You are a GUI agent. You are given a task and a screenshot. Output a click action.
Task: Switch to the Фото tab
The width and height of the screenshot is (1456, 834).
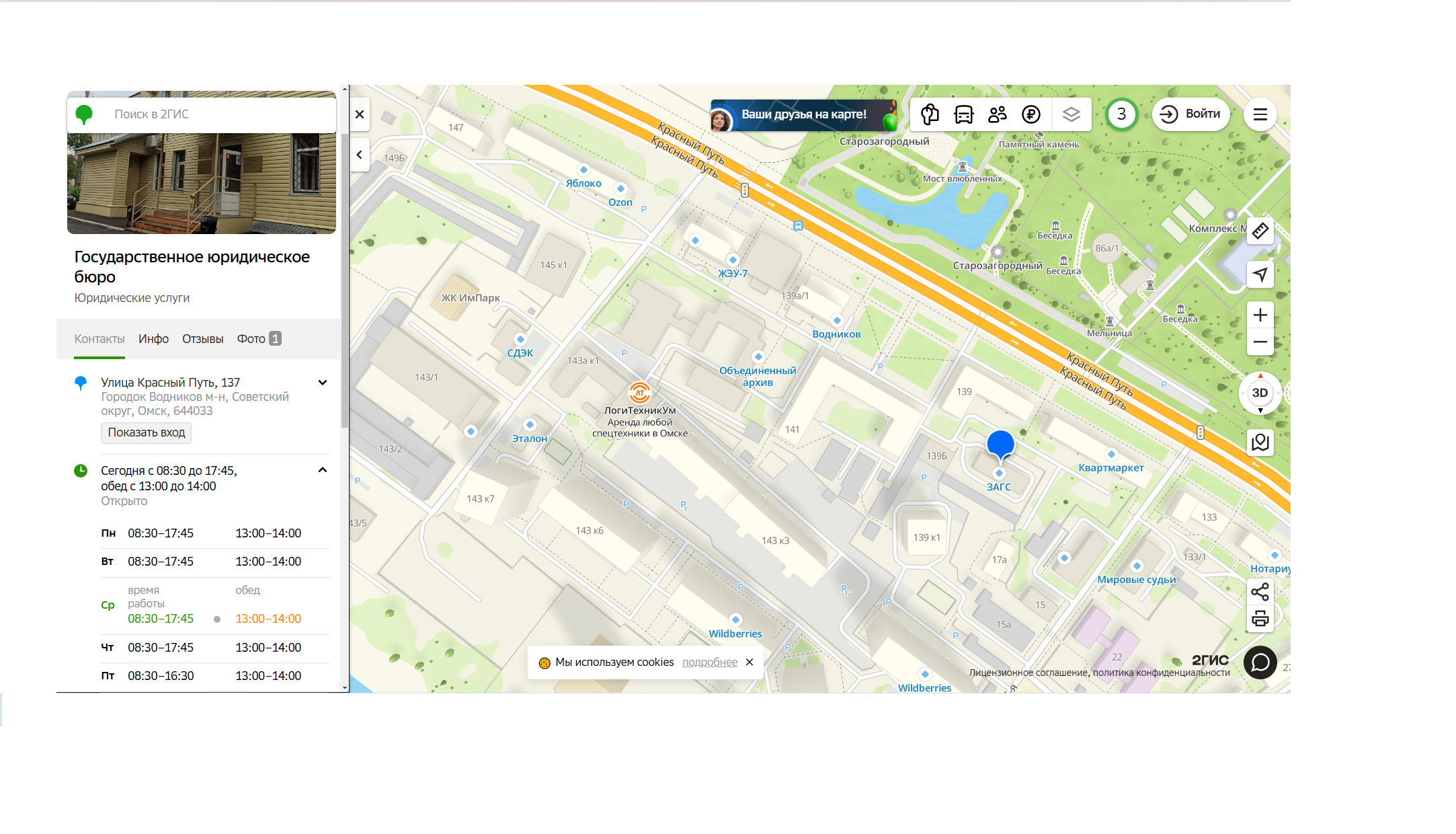(259, 339)
